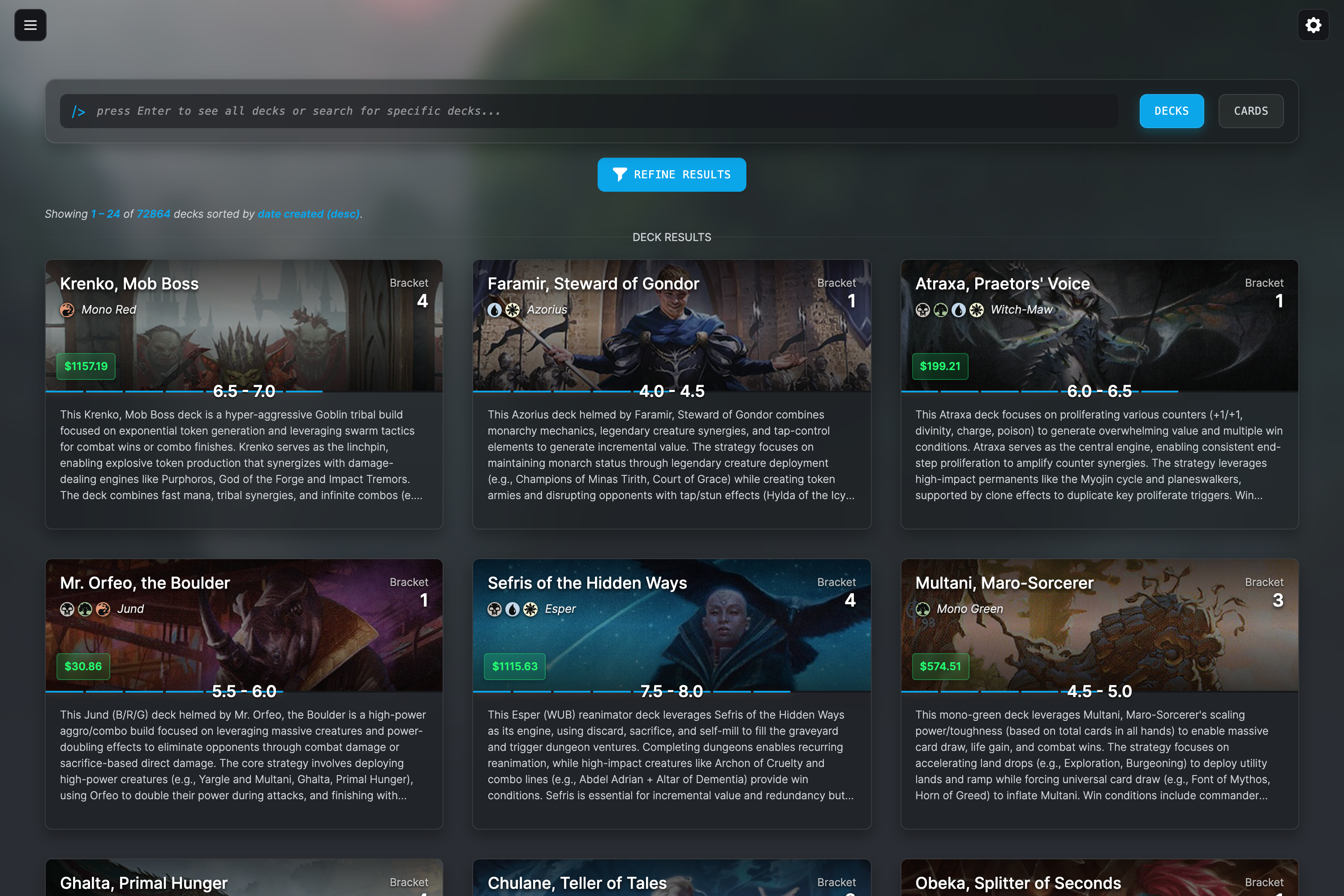
Task: Switch search mode to Cards
Action: pyautogui.click(x=1251, y=111)
